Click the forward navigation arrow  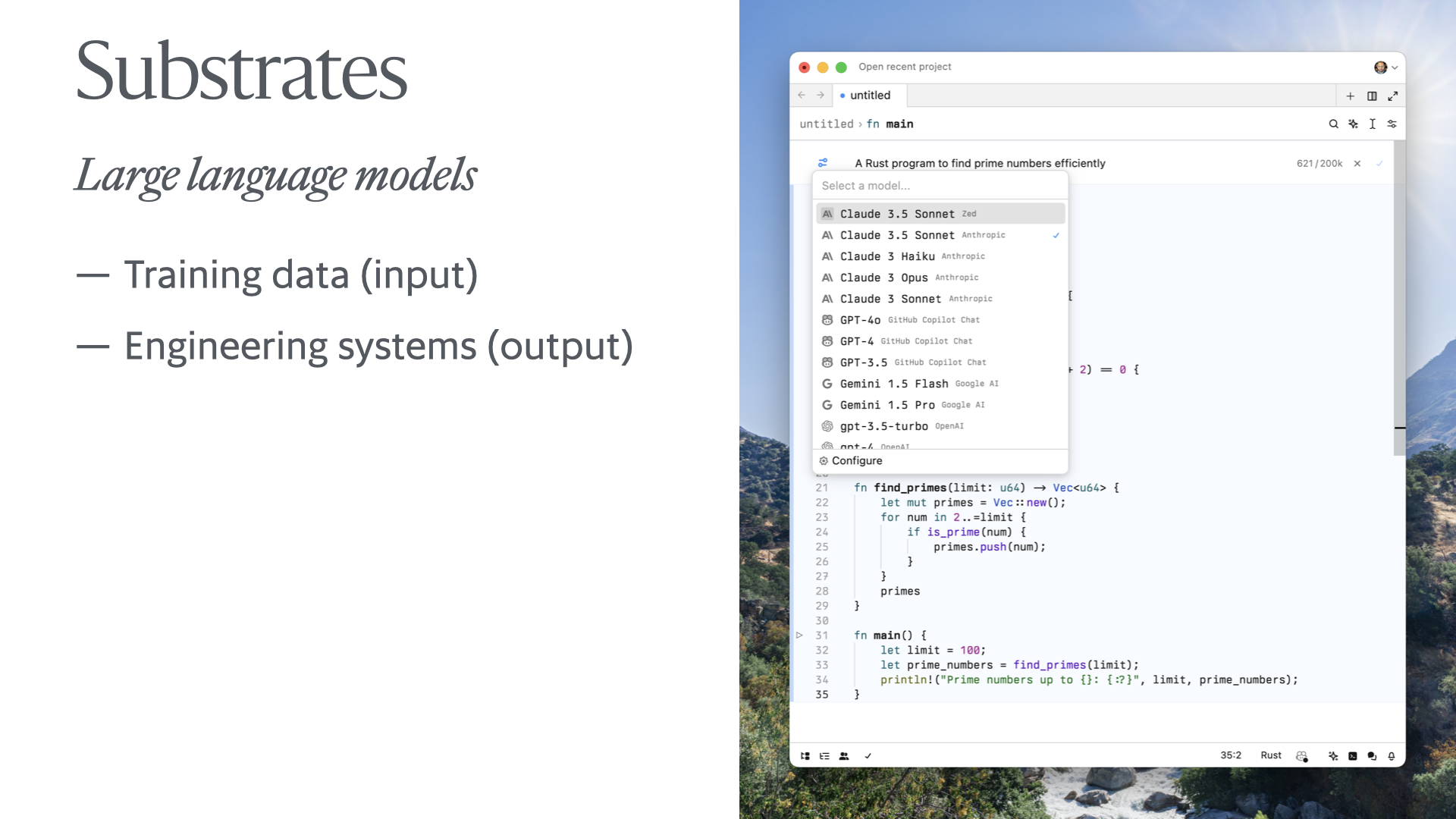821,96
